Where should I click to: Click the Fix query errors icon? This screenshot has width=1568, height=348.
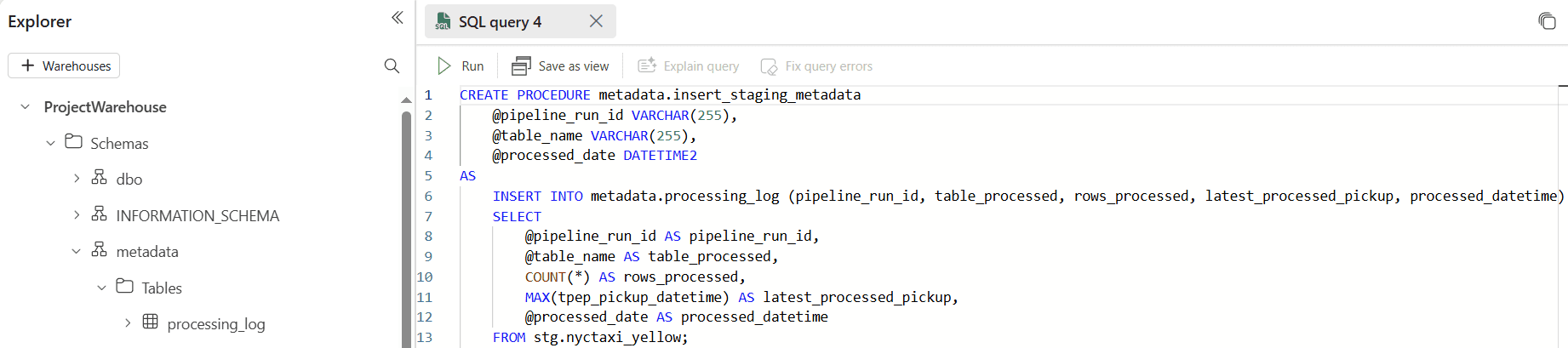[x=769, y=66]
